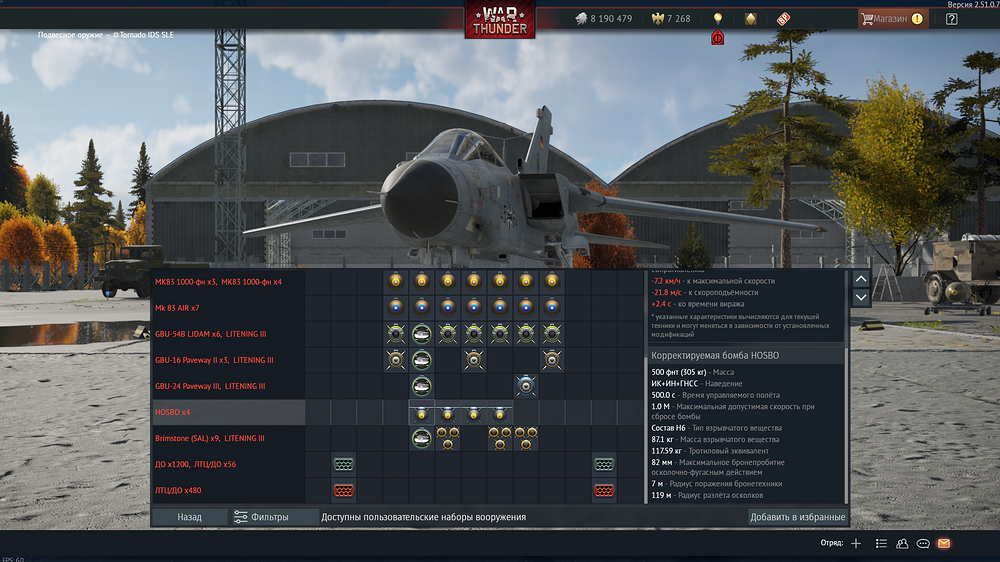The width and height of the screenshot is (1000, 562).
Task: Select the HOSBO x4 weapon preset row
Action: (228, 412)
